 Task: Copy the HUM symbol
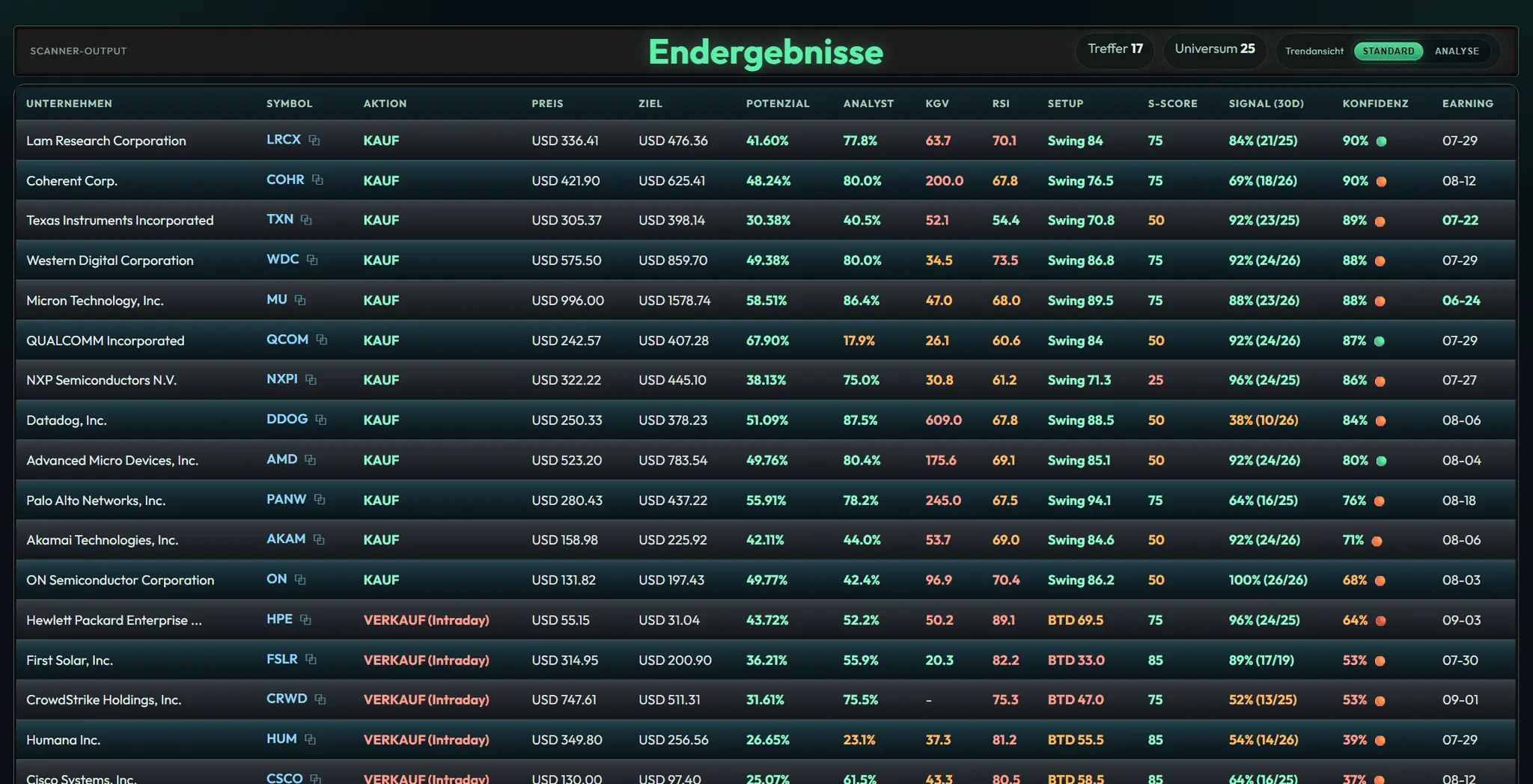pos(310,740)
